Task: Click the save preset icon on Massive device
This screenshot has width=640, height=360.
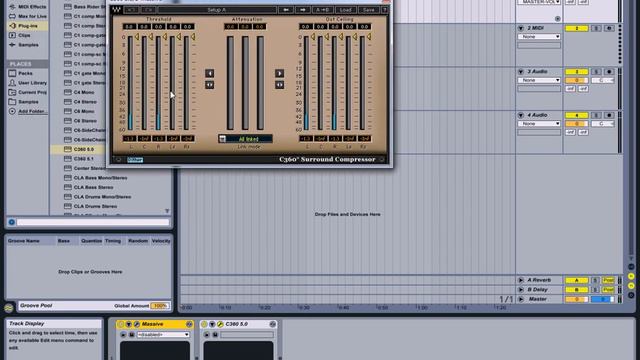Action: coord(131,335)
